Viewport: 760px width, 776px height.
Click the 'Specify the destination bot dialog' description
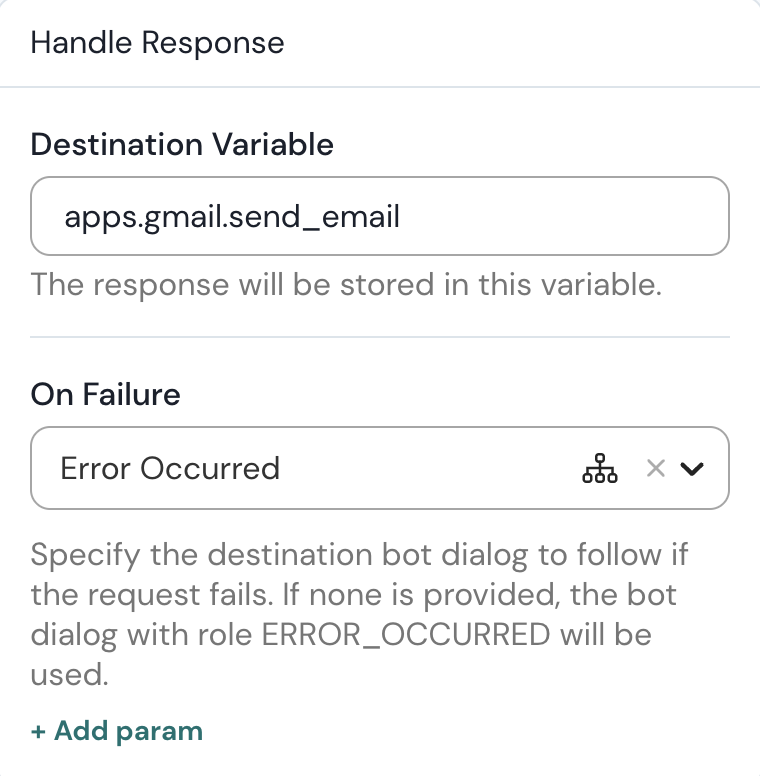(360, 553)
